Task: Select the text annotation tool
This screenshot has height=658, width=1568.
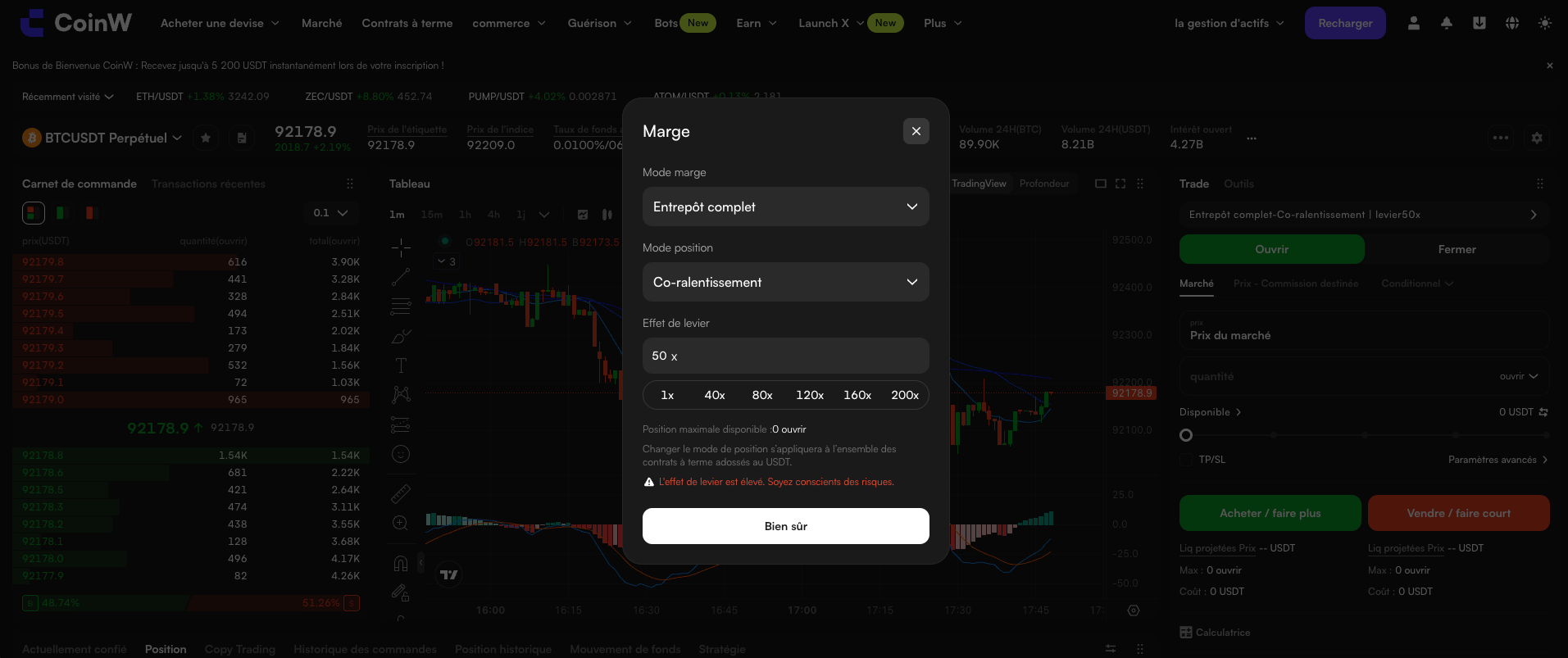Action: tap(401, 365)
